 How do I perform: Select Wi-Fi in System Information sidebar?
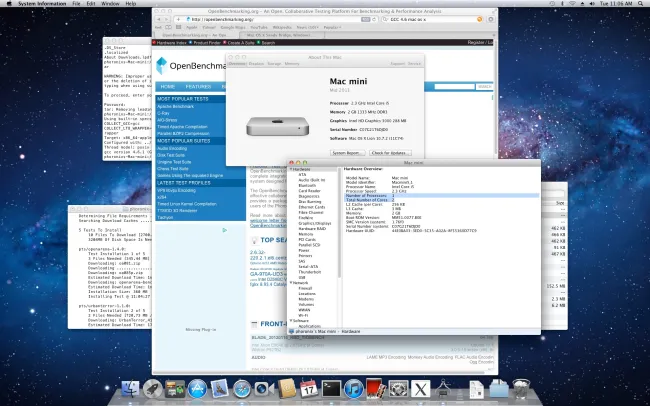coord(303,315)
